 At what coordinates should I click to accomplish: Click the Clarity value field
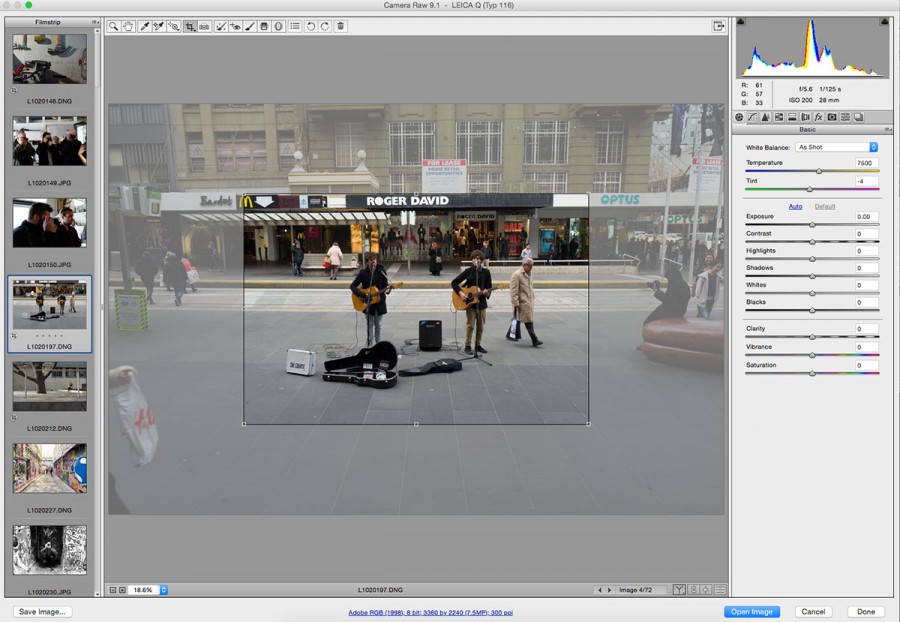(x=866, y=329)
